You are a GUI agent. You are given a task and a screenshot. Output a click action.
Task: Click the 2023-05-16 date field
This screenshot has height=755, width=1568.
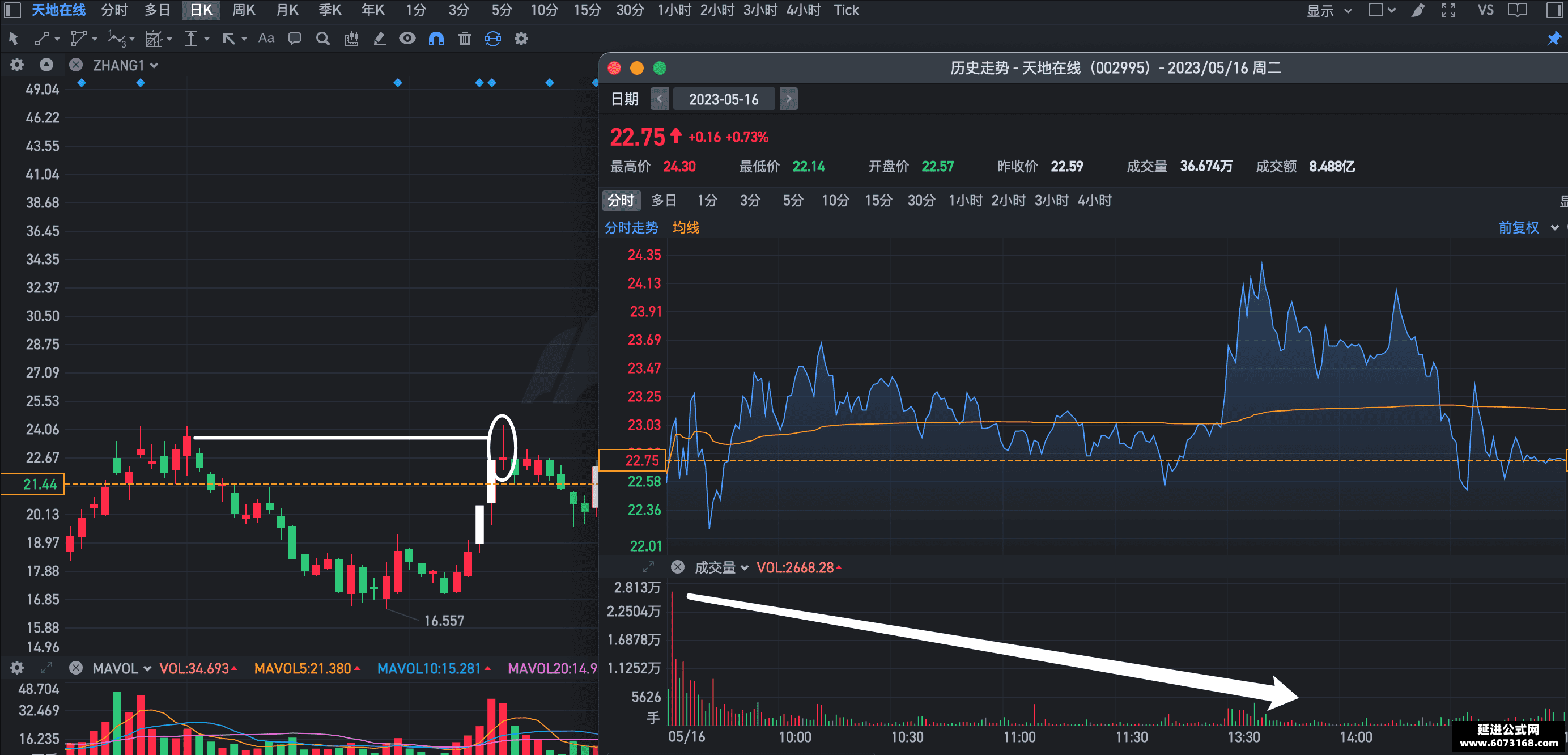pos(724,99)
